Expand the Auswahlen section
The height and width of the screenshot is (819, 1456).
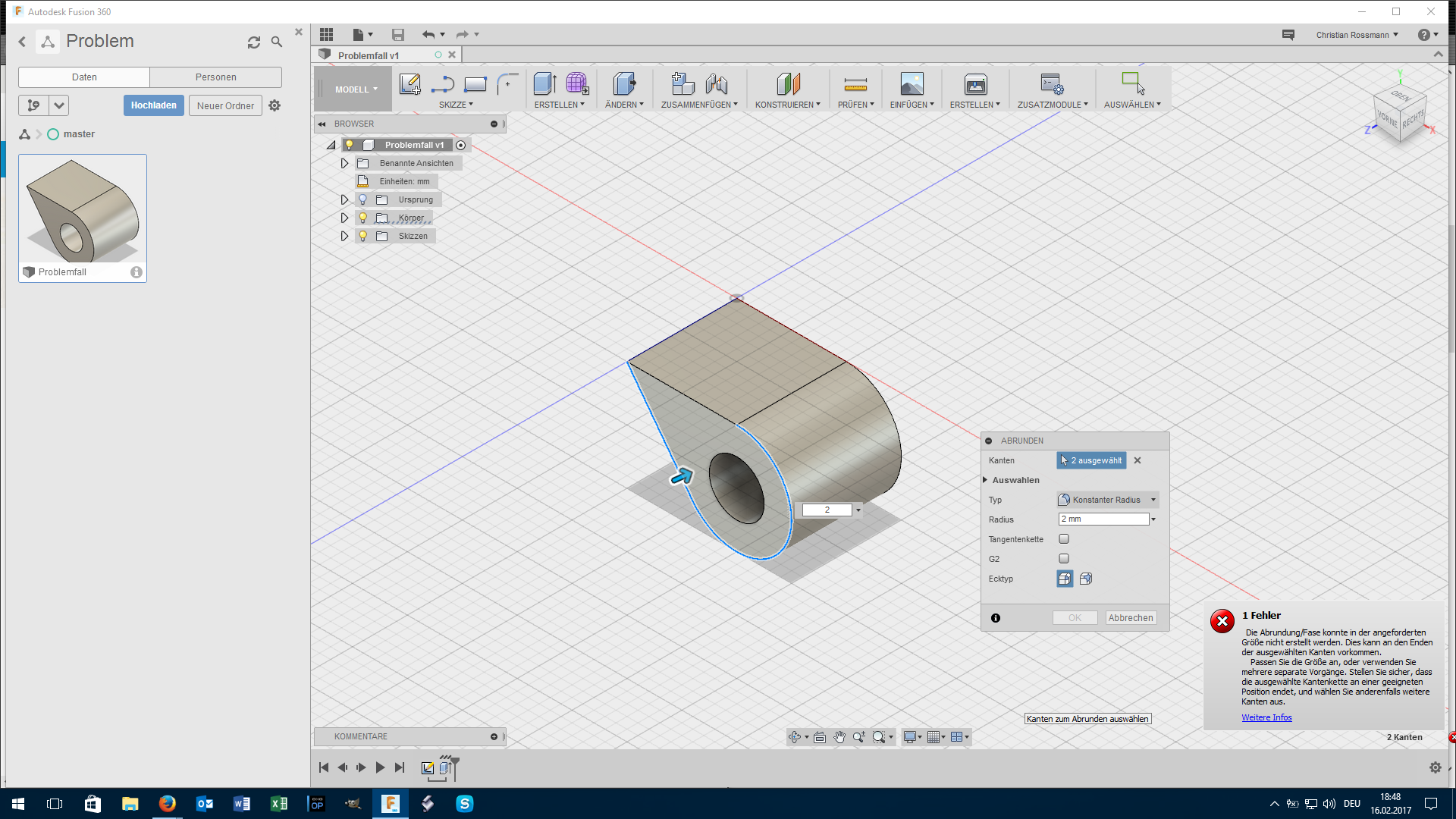pyautogui.click(x=986, y=480)
